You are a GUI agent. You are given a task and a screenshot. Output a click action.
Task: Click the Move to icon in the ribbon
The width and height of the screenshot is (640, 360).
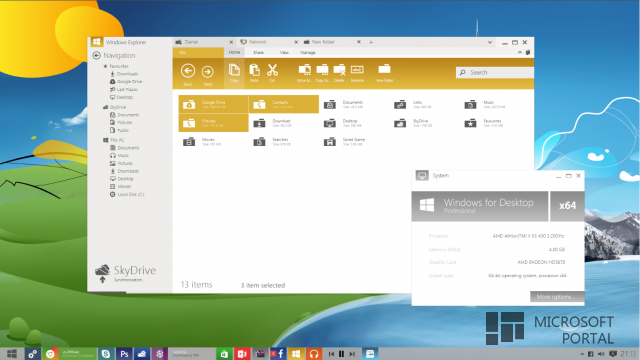pyautogui.click(x=304, y=70)
